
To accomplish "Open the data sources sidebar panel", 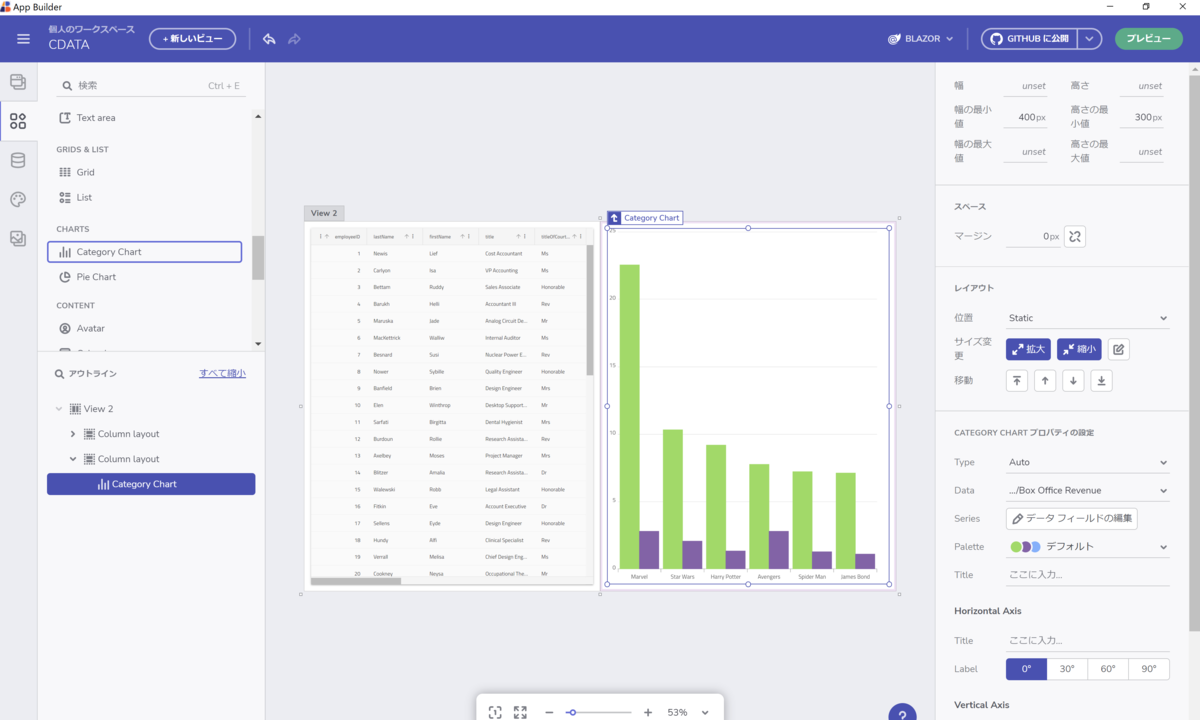I will point(18,160).
